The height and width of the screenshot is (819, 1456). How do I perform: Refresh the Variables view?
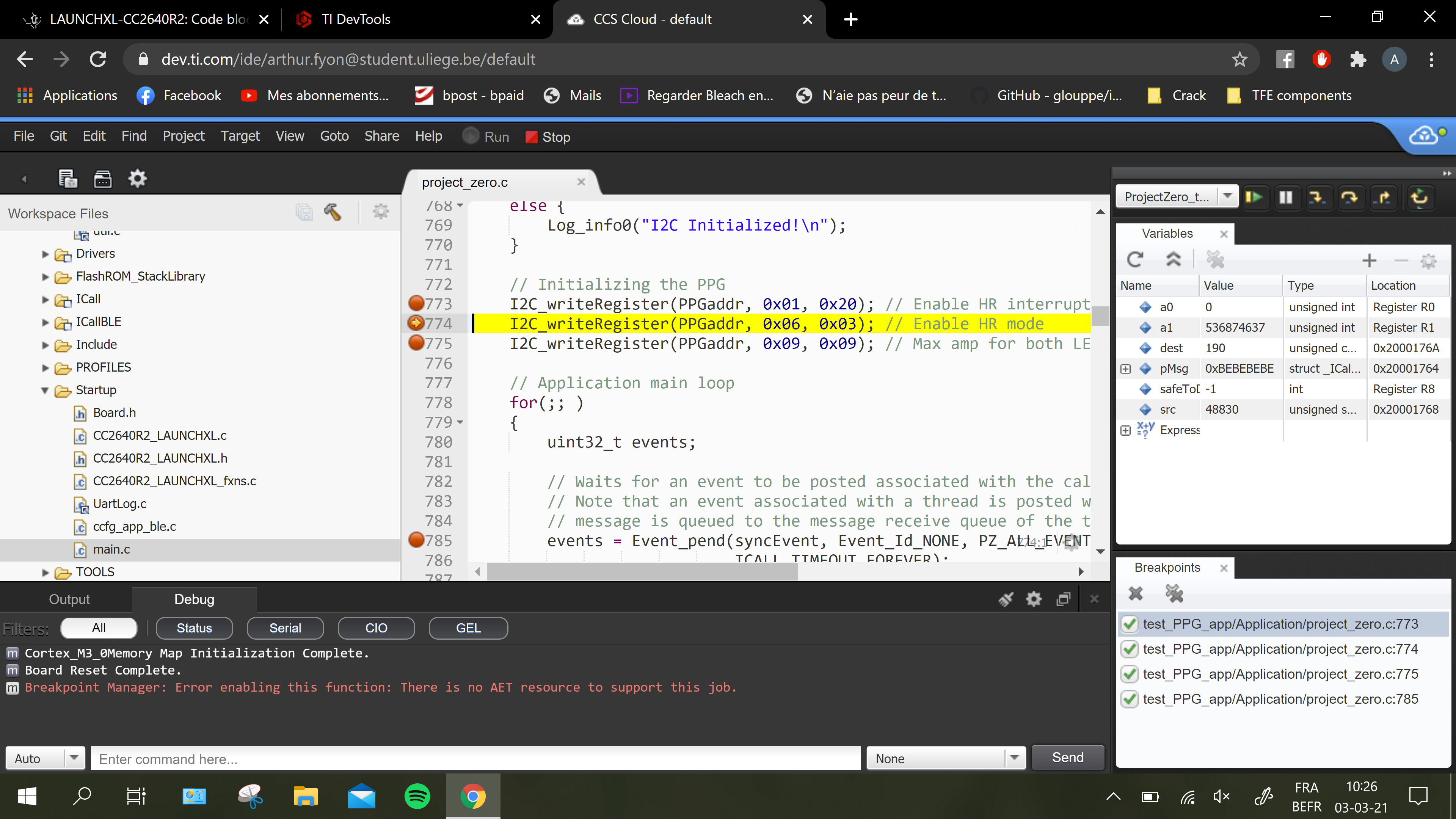tap(1136, 259)
